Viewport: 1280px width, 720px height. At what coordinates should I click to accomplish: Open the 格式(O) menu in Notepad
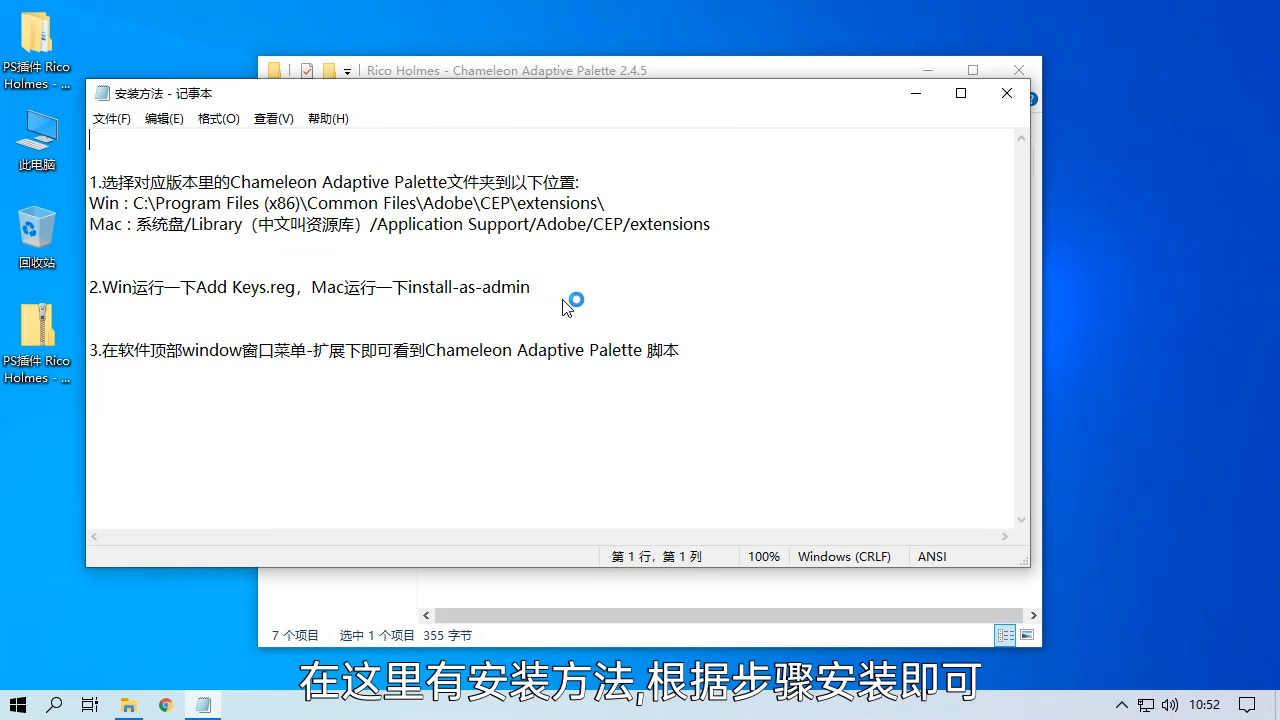coord(218,118)
